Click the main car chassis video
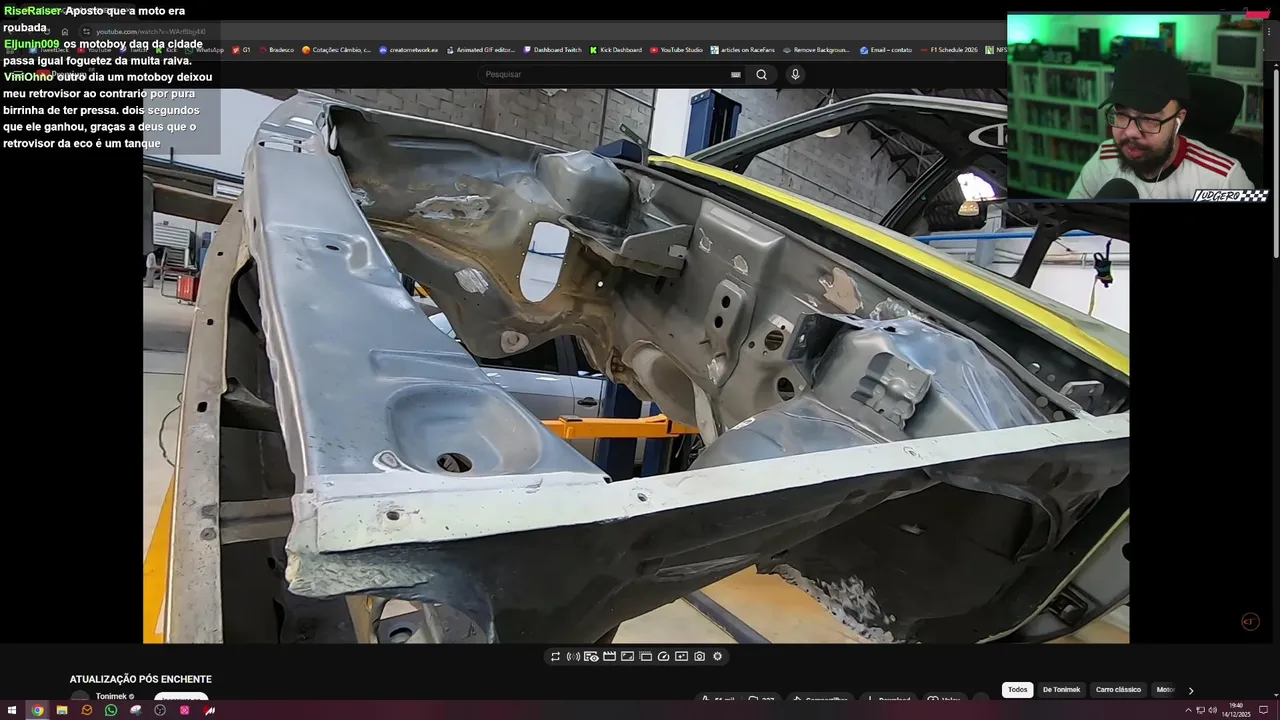Screen dimensions: 1280x720 (x=636, y=365)
